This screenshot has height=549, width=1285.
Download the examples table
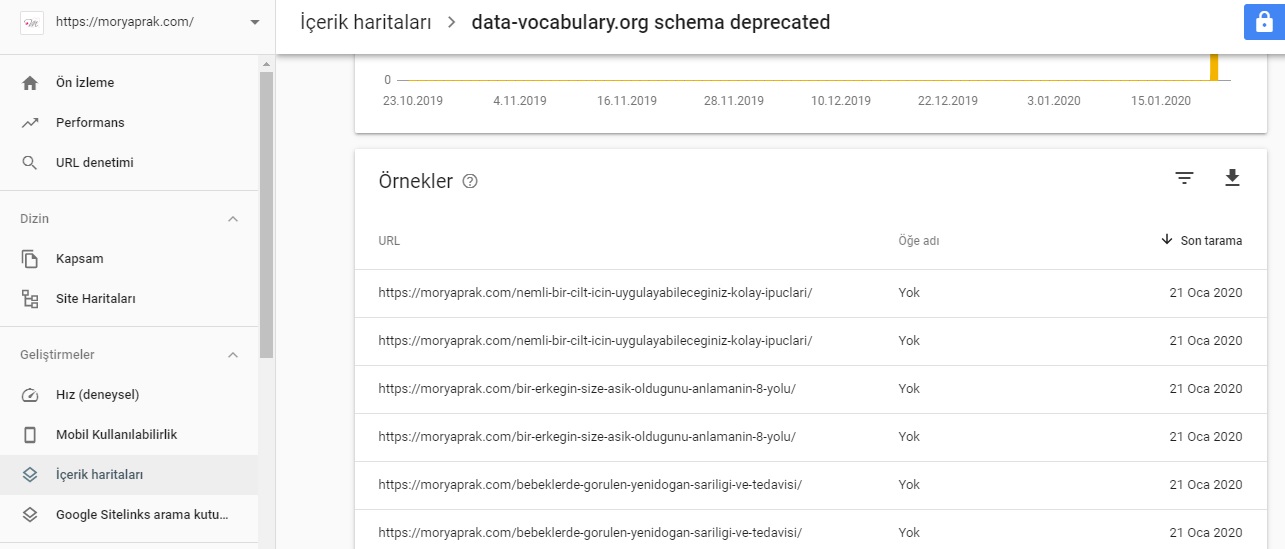point(1232,178)
